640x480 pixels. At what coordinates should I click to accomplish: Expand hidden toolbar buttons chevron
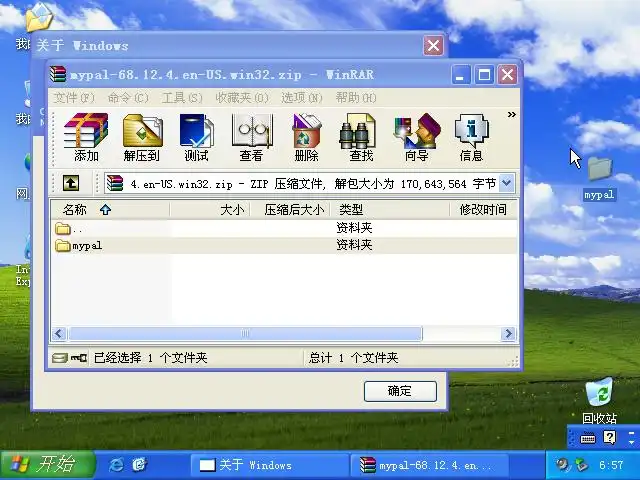[x=511, y=115]
